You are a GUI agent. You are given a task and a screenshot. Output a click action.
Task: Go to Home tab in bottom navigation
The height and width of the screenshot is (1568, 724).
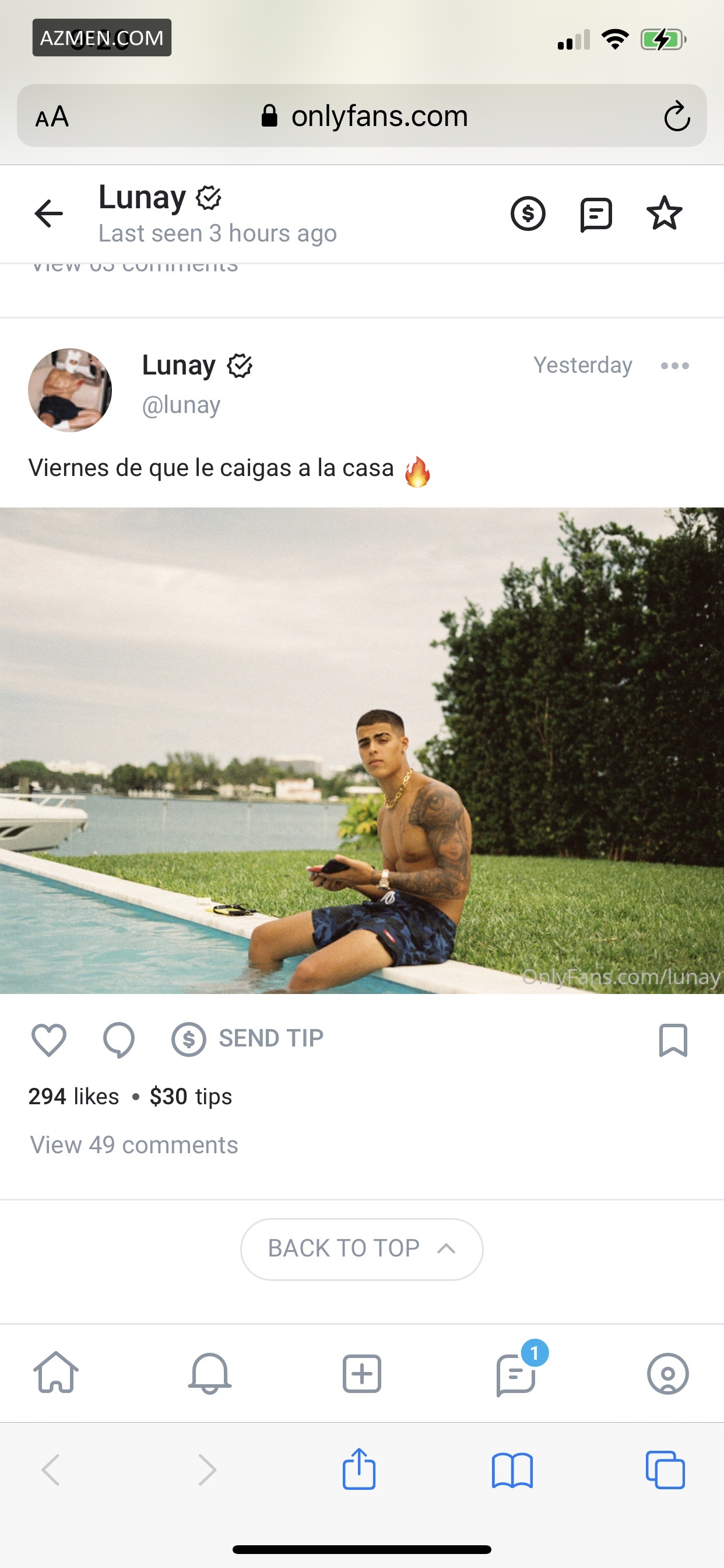[56, 1373]
